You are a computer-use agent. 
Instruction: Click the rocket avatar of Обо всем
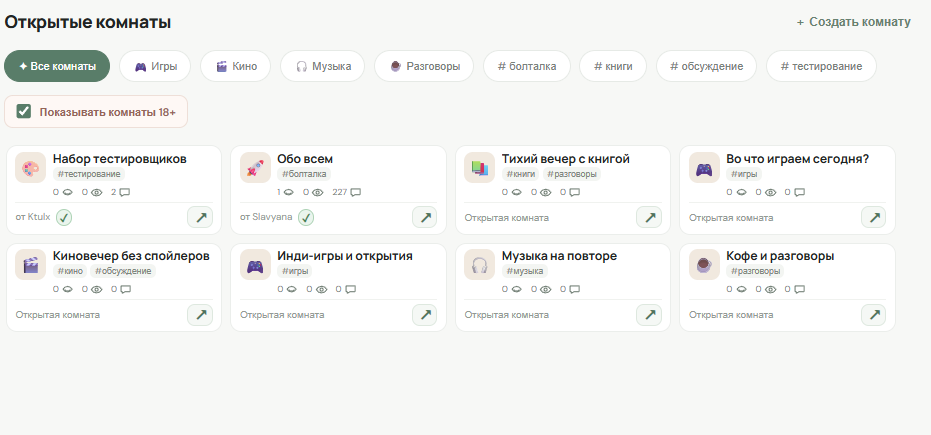[x=255, y=168]
